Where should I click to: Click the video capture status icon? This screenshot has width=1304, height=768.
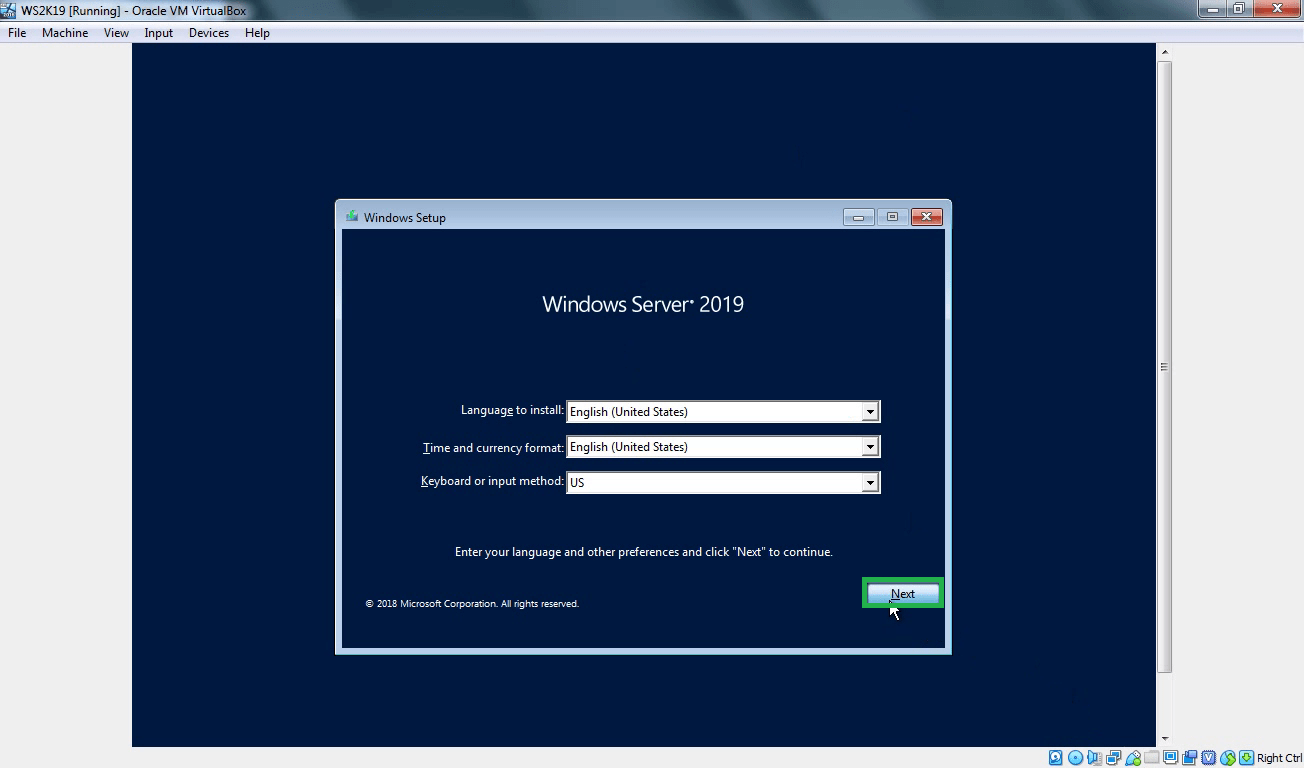(x=1190, y=758)
